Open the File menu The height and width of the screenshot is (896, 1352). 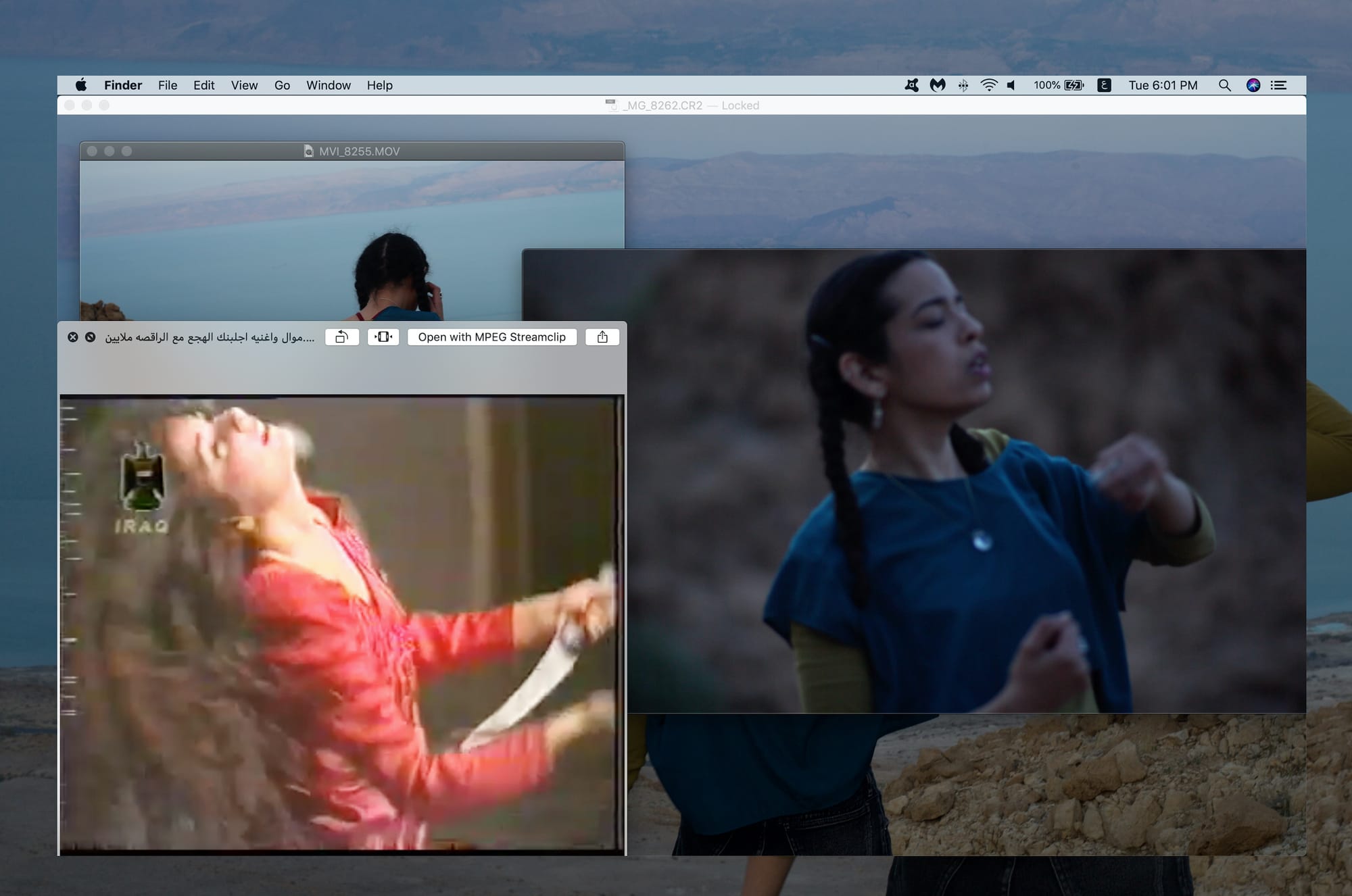click(168, 85)
